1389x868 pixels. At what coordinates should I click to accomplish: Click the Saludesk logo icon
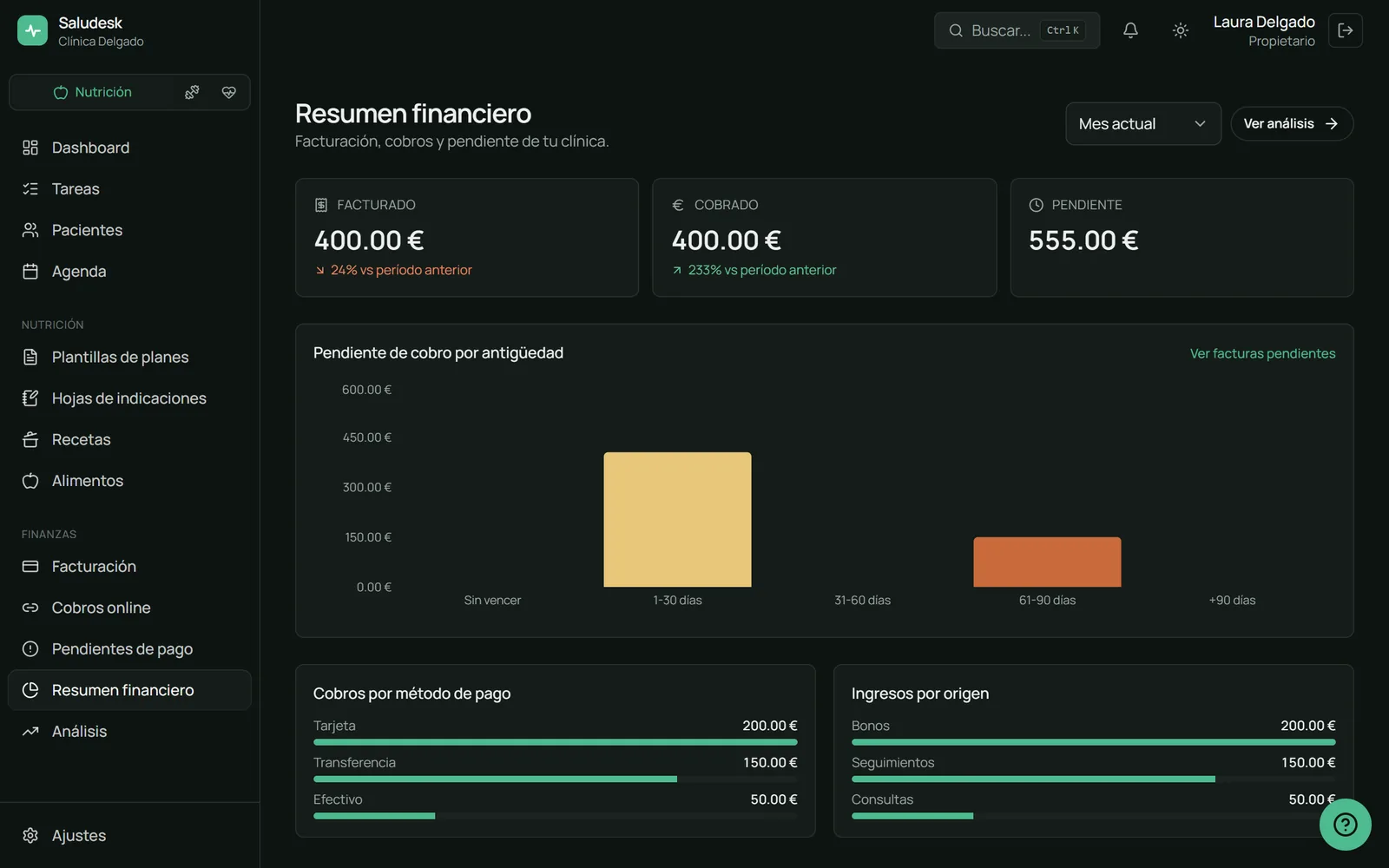32,30
